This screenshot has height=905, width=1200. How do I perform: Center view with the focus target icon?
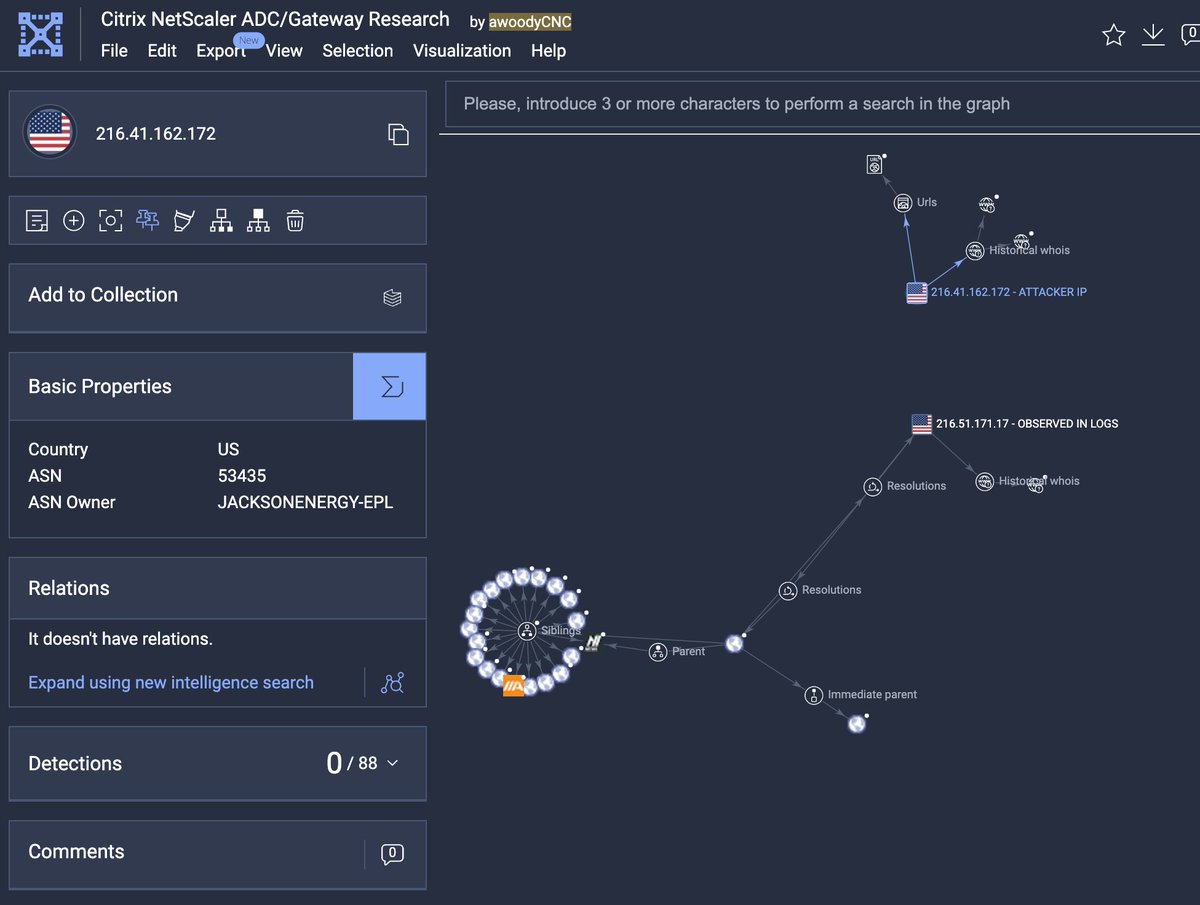pos(110,221)
